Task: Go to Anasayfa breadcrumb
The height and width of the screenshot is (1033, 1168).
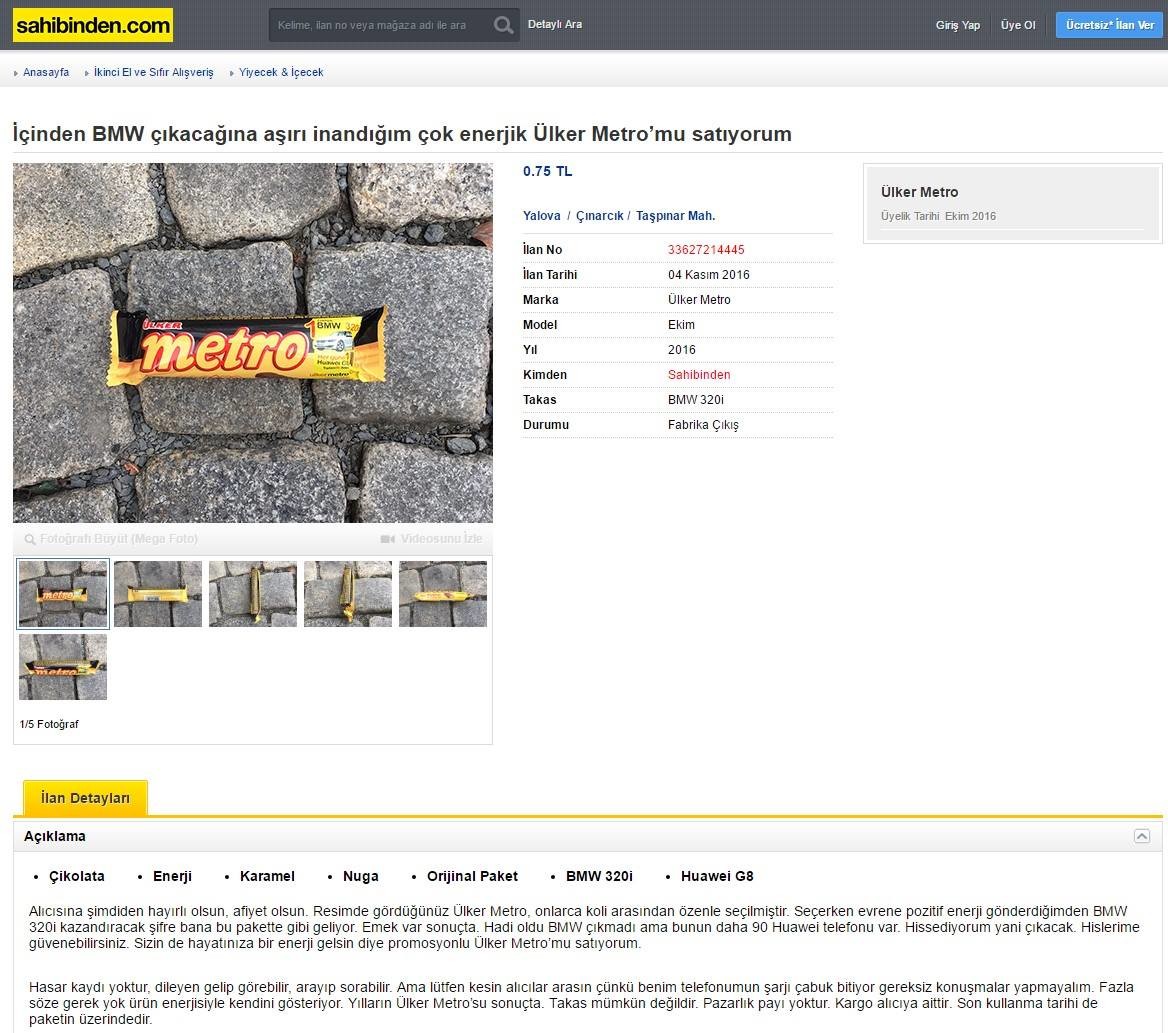Action: point(45,72)
